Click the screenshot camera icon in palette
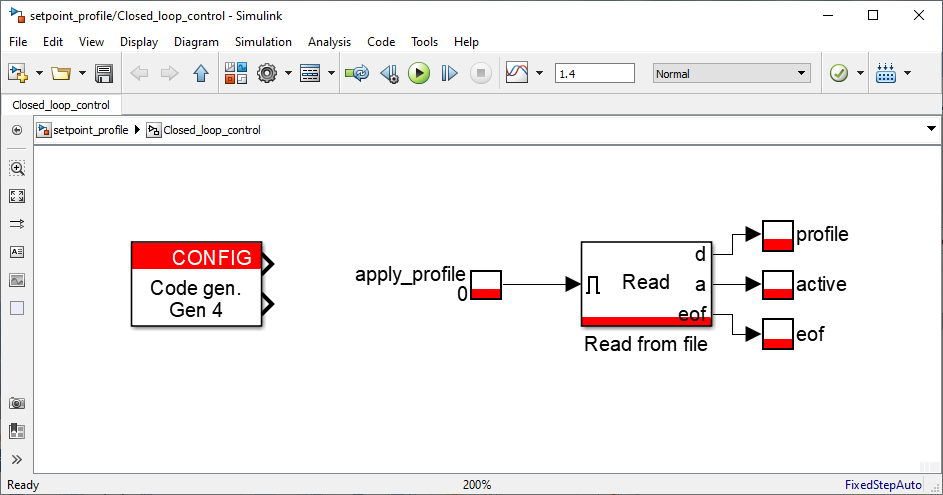Screen dimensions: 943x495 click(17, 403)
